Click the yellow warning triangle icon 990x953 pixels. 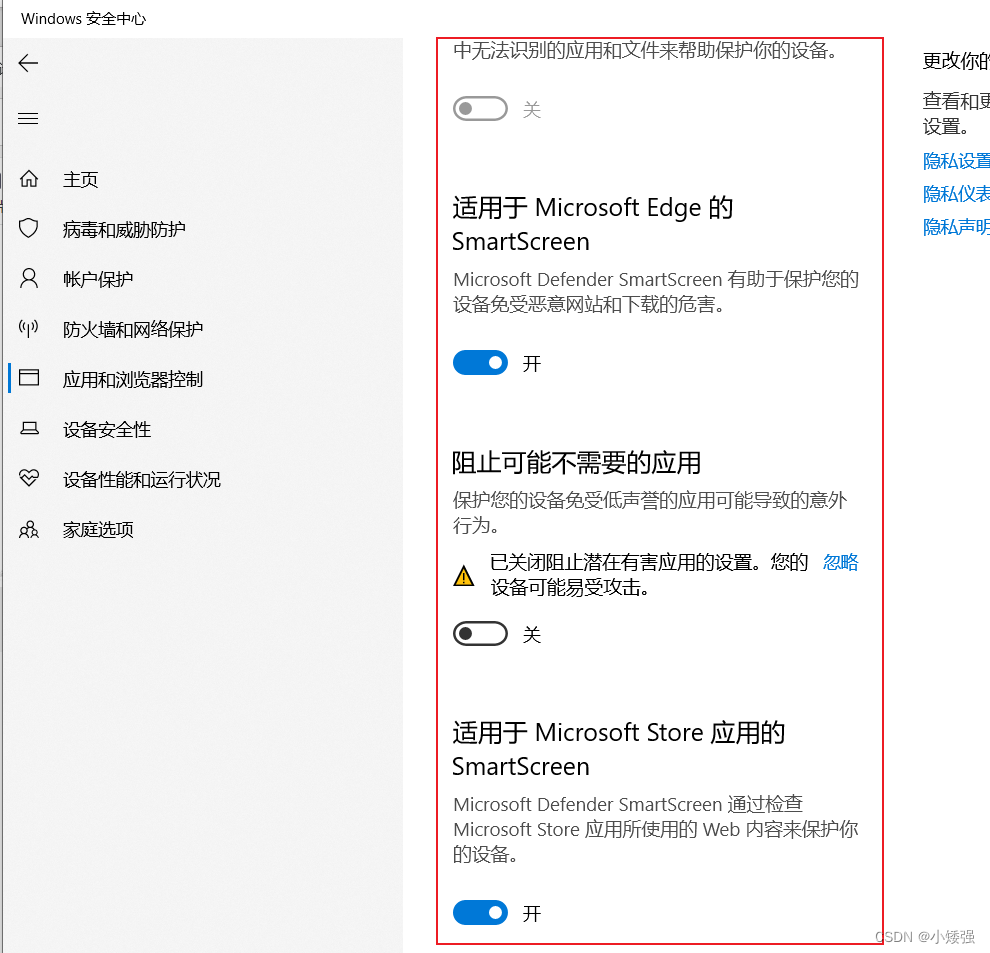[464, 575]
